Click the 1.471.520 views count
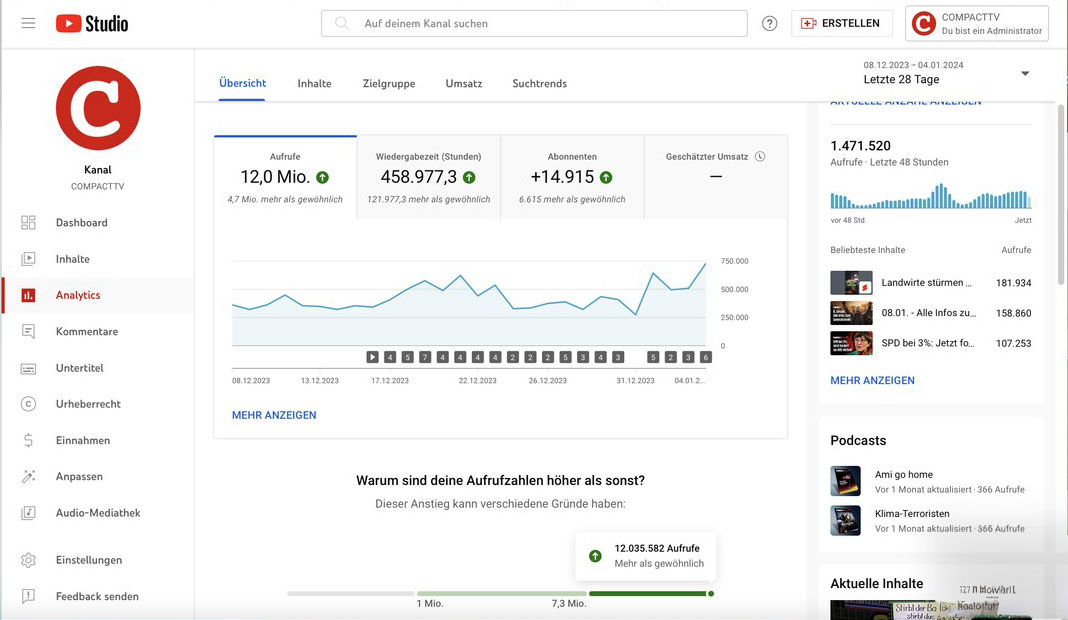Screen dimensions: 1068x620 (x=860, y=146)
